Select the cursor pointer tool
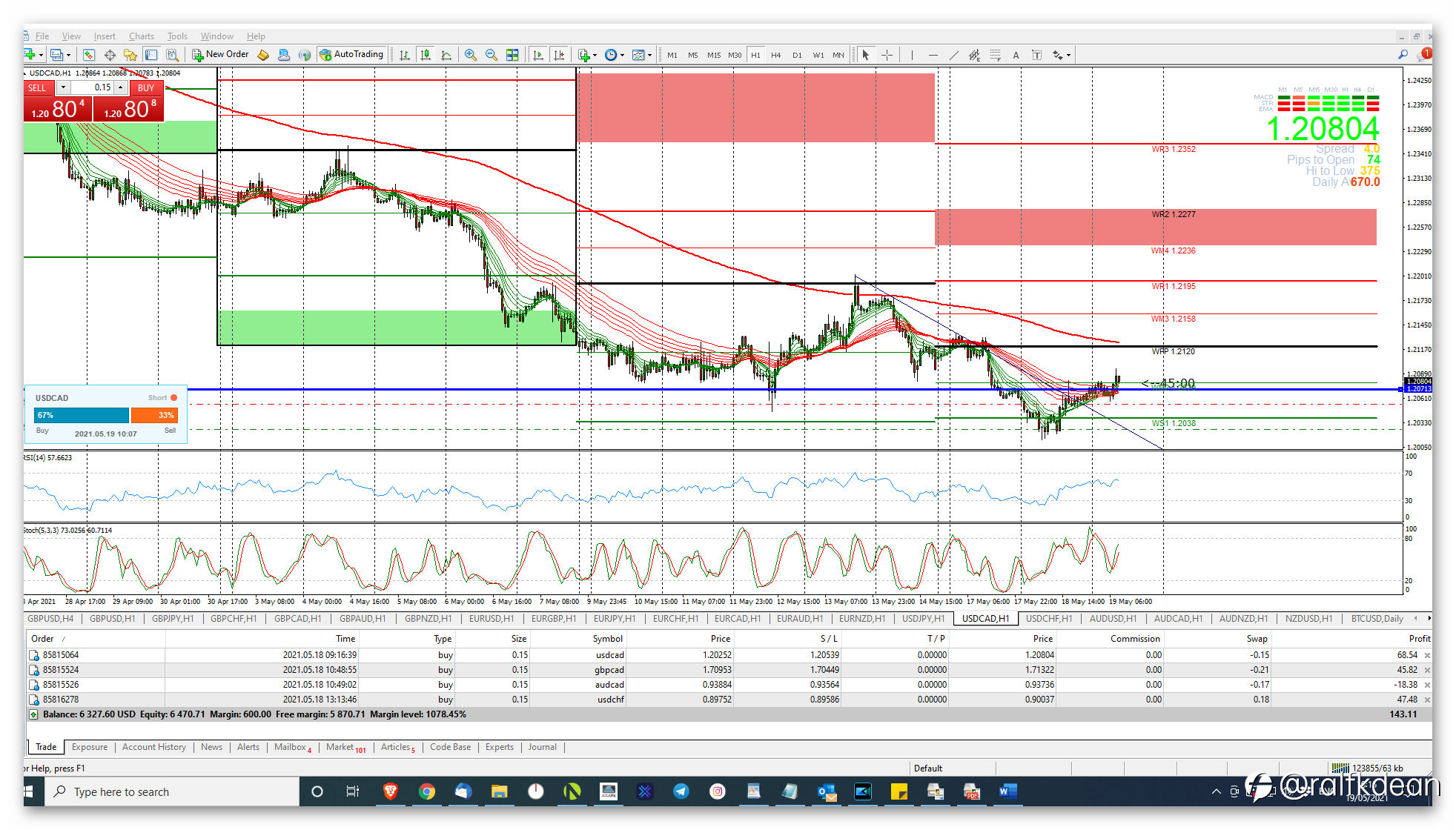The image size is (1456, 830). point(865,55)
